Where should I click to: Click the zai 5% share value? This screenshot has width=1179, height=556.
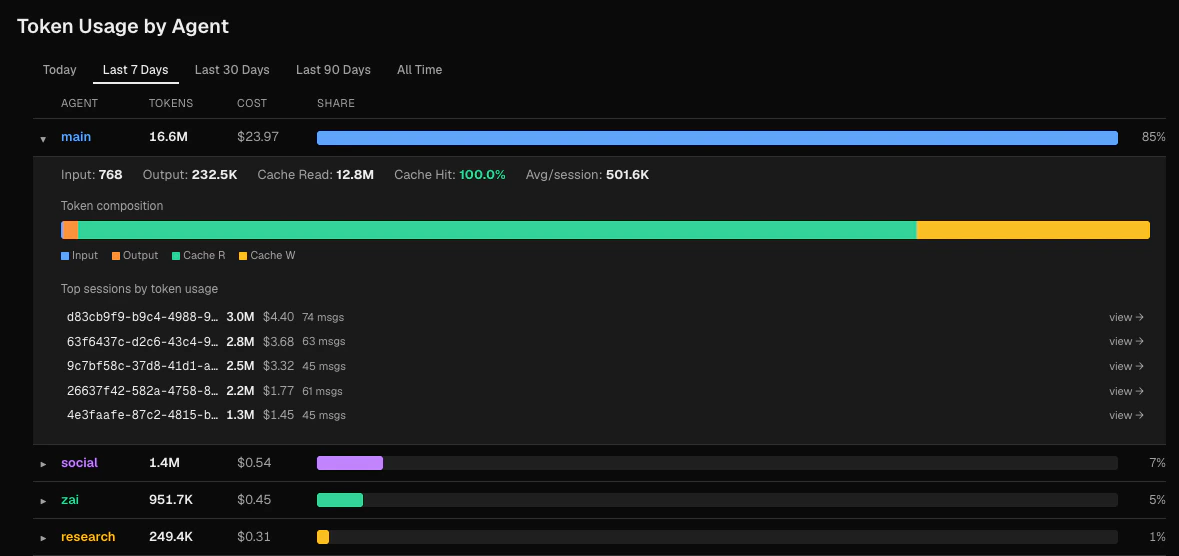1157,500
